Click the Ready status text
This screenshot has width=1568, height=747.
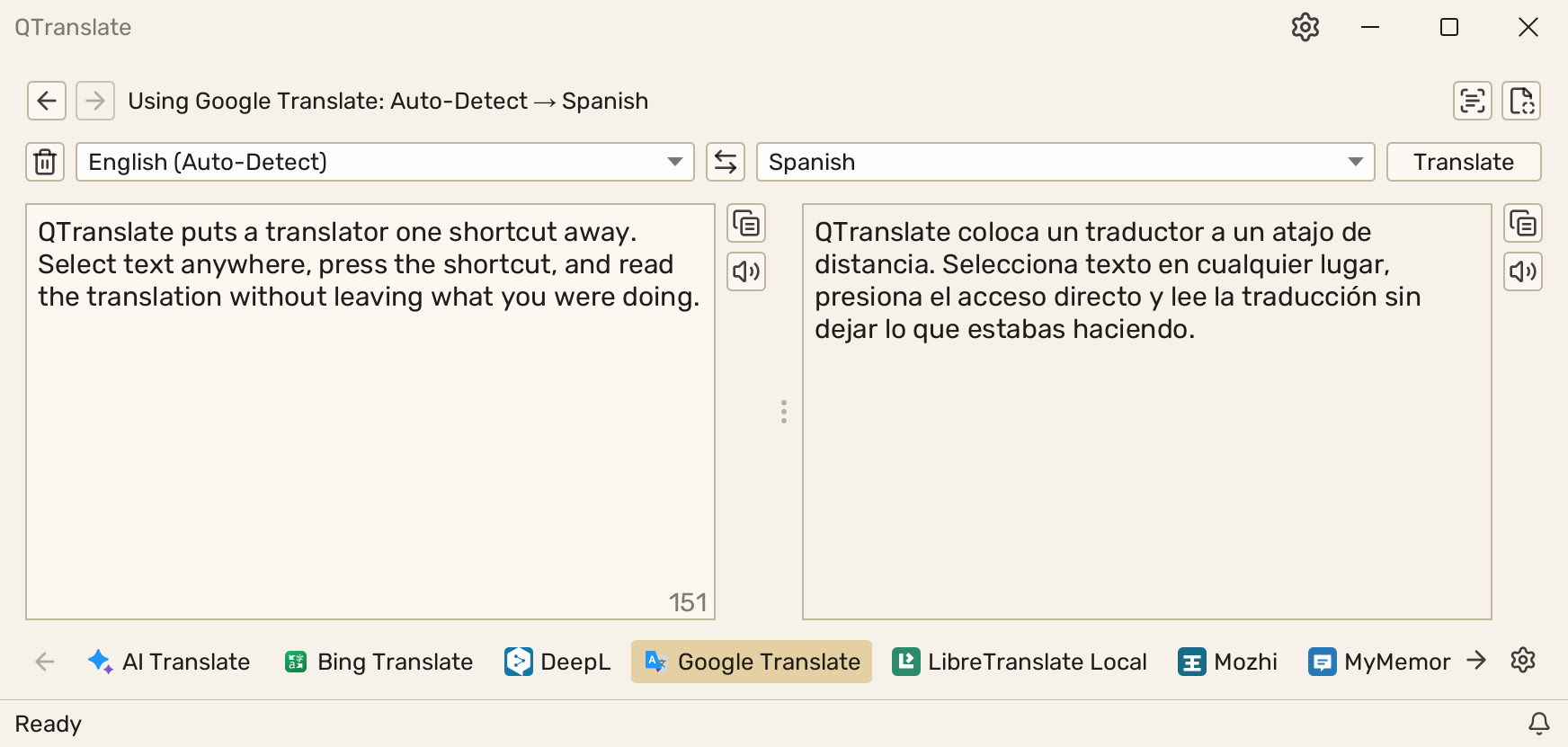(49, 724)
